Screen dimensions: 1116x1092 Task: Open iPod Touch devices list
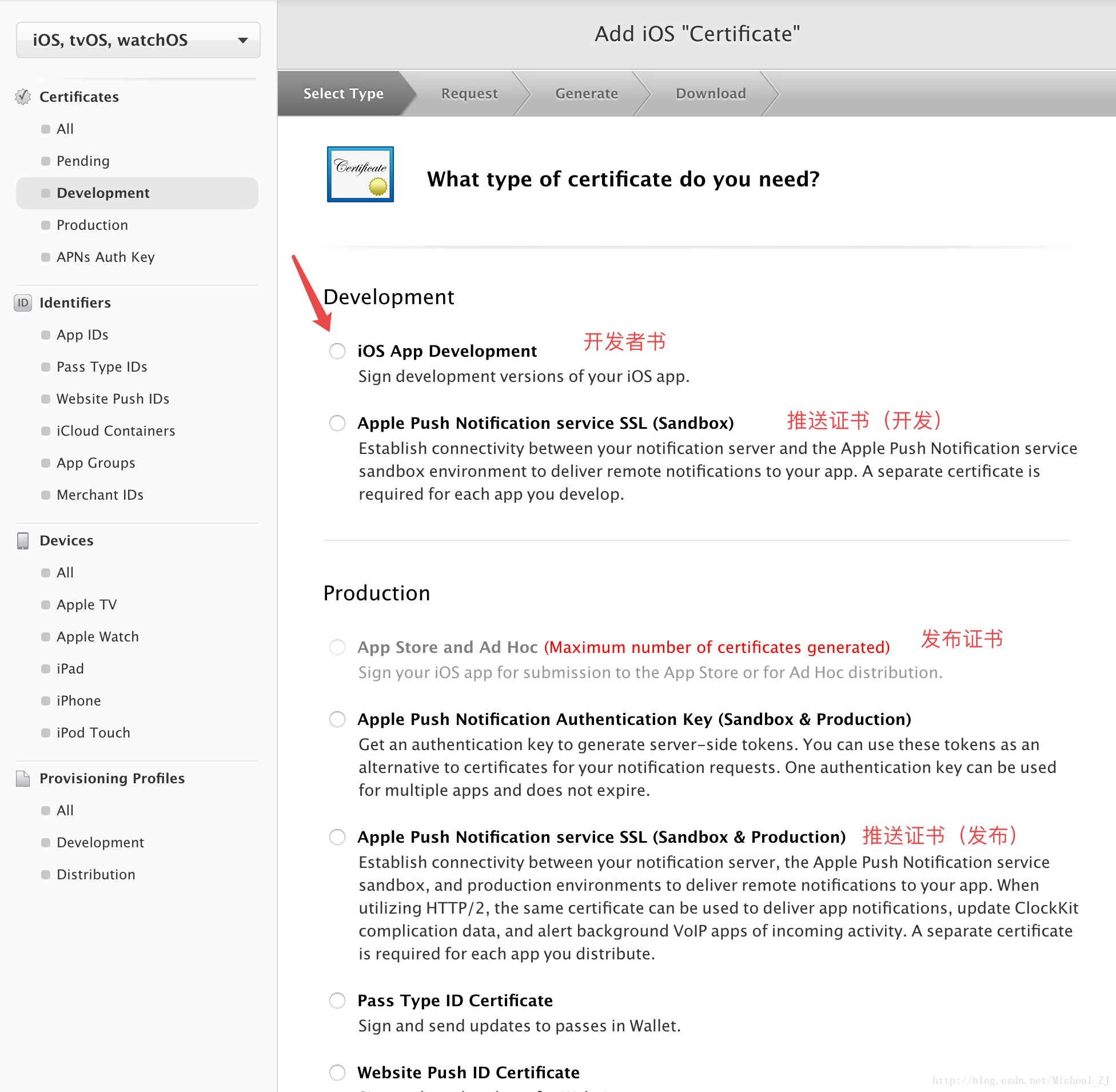(x=93, y=734)
